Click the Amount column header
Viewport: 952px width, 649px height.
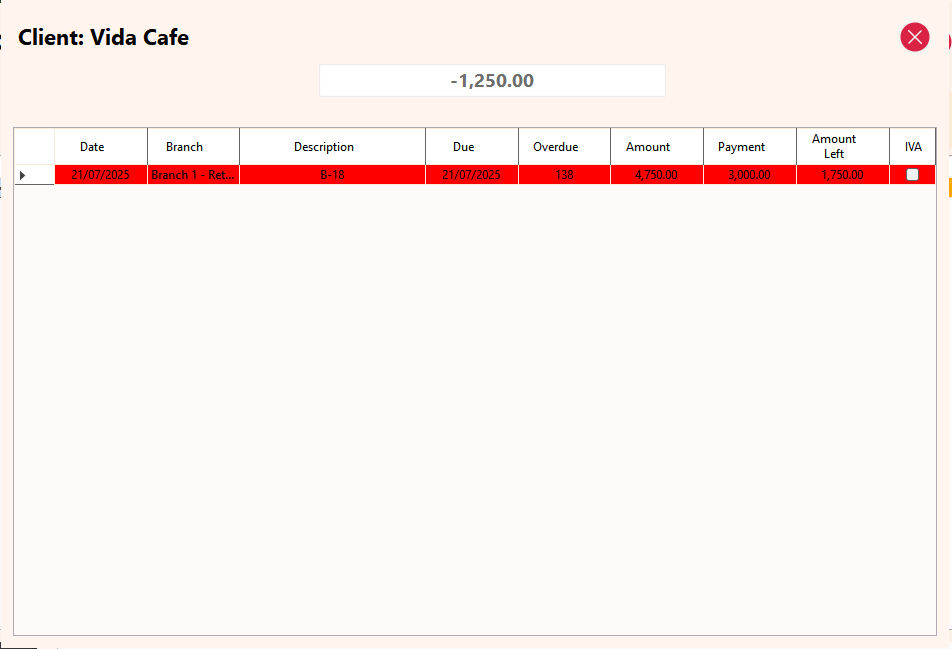click(x=648, y=147)
